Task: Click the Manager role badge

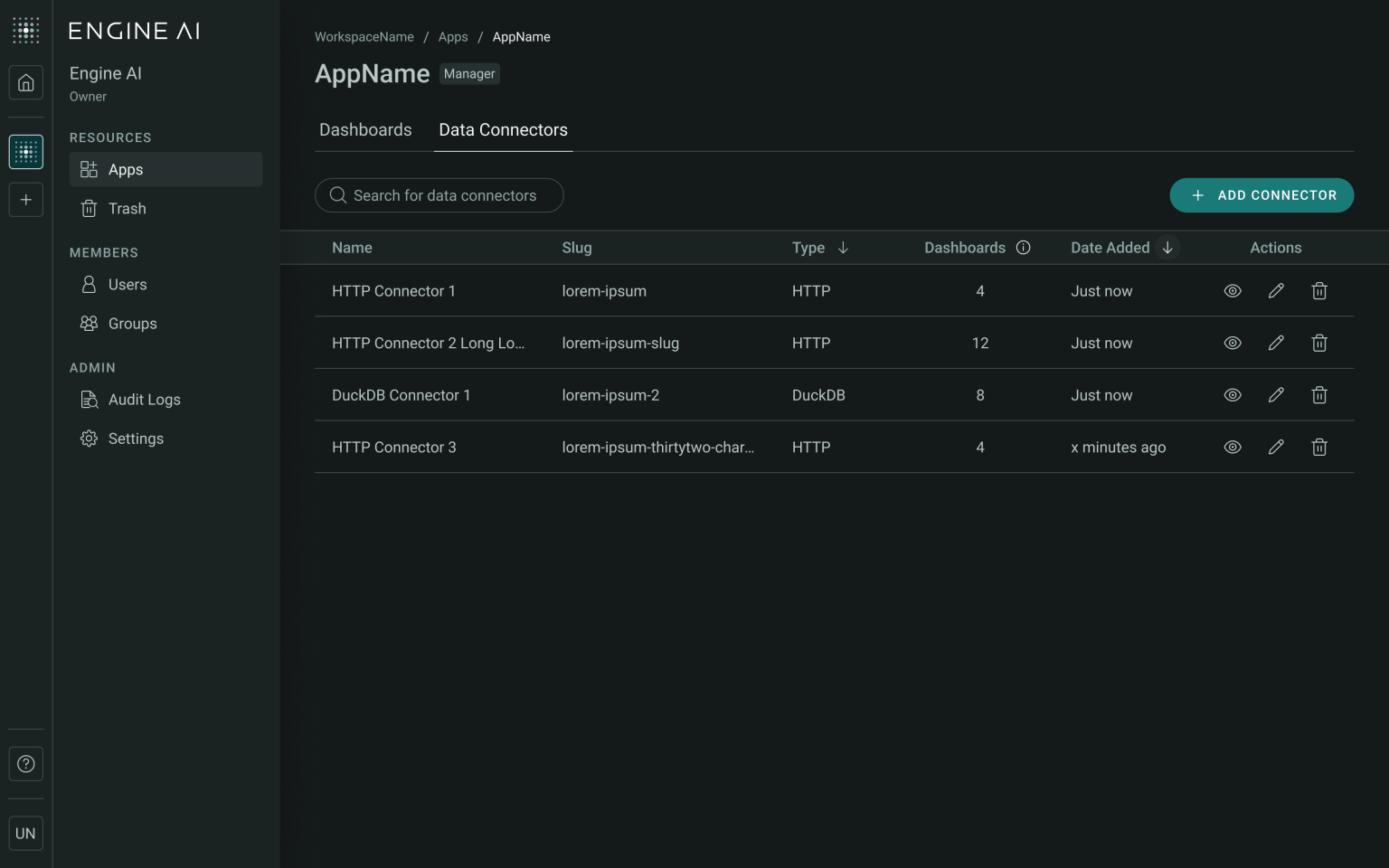Action: click(x=469, y=74)
